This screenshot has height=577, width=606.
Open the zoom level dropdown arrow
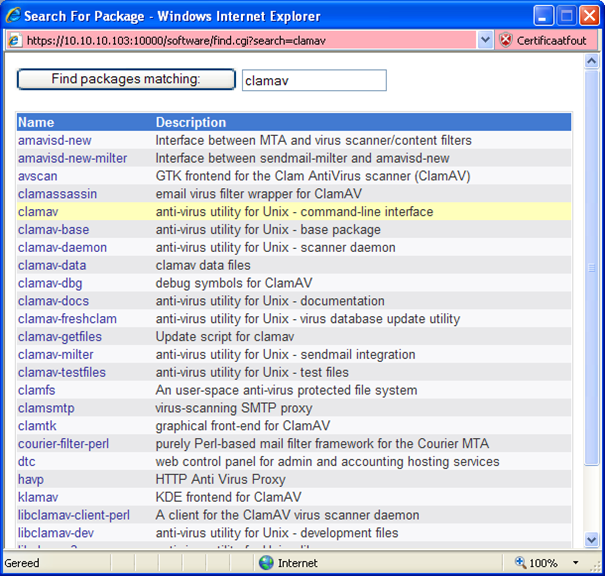(577, 563)
